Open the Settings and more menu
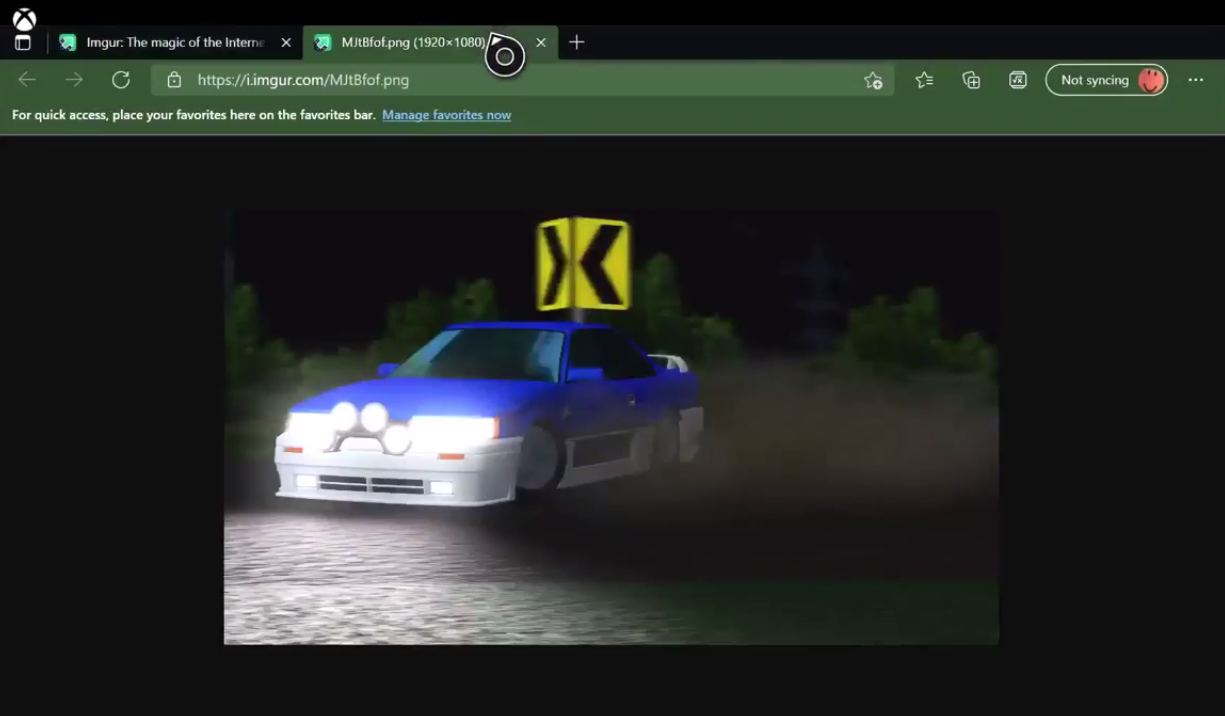This screenshot has width=1225, height=716. pyautogui.click(x=1196, y=80)
